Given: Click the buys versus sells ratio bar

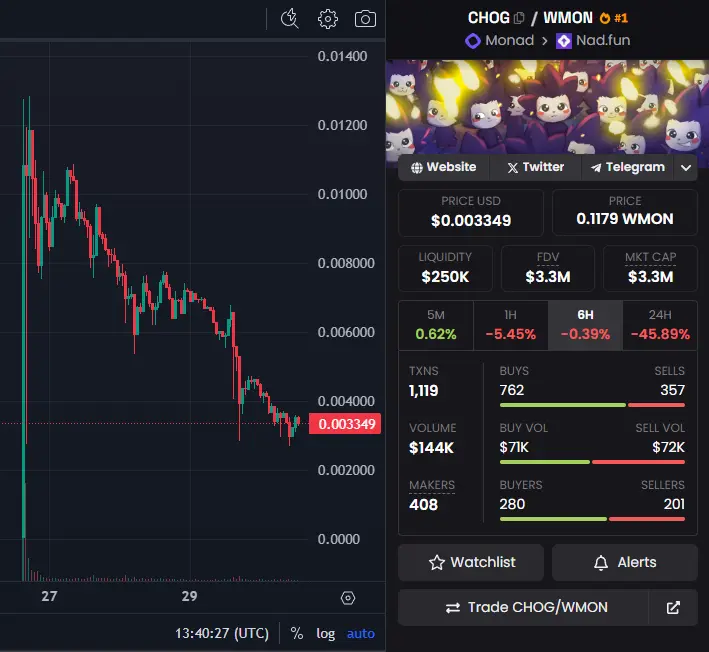Looking at the screenshot, I should 592,405.
